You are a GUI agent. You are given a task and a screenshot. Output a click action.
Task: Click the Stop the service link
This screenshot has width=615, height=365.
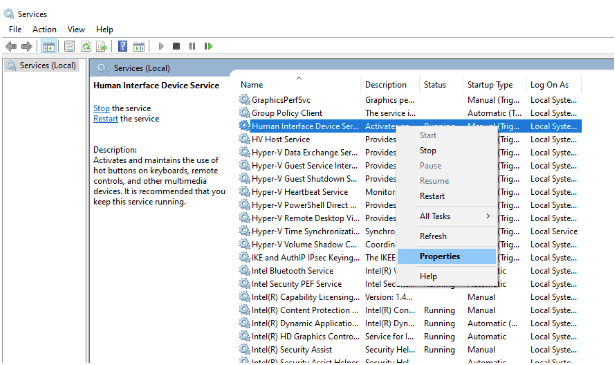pyautogui.click(x=101, y=108)
